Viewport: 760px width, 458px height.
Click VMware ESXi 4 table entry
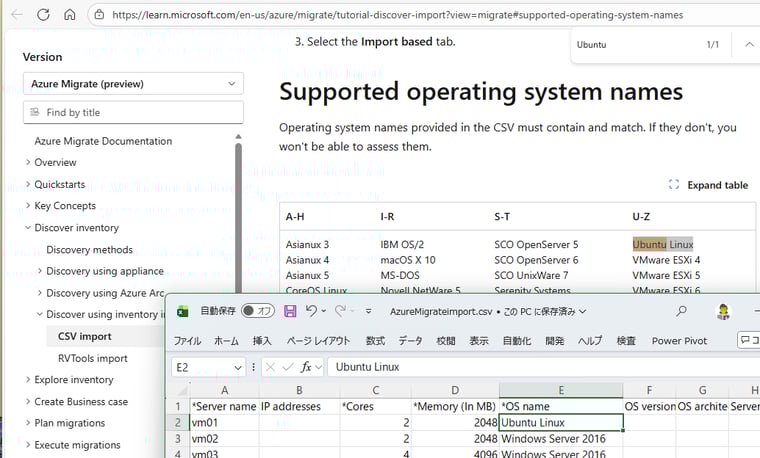click(x=666, y=260)
